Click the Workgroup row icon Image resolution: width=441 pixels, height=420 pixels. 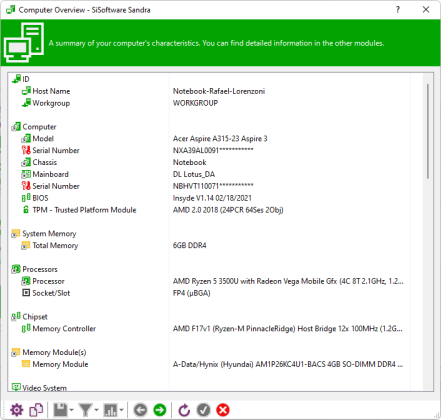click(26, 103)
